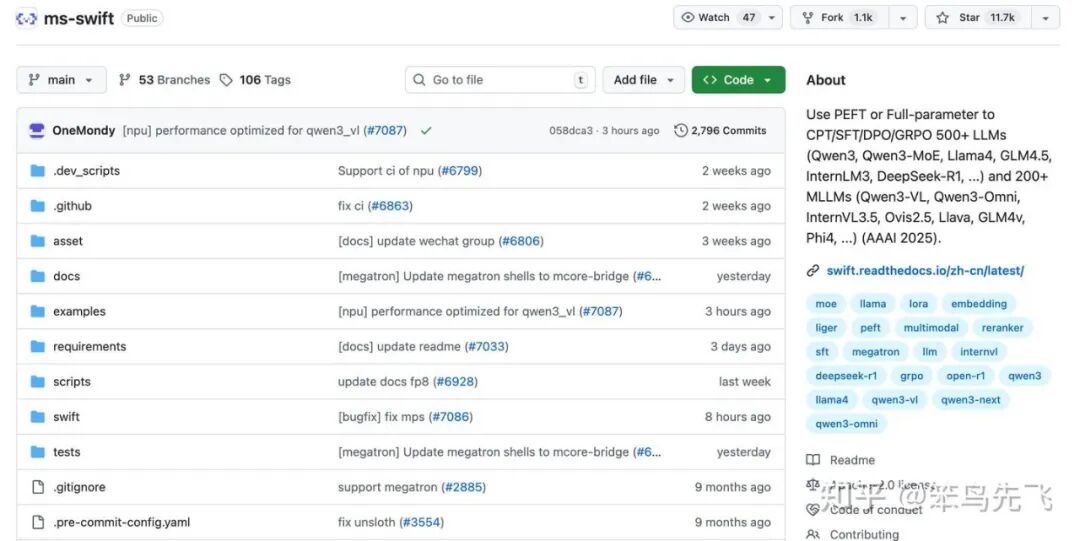
Task: Expand the Fork options dropdown arrow
Action: (903, 18)
